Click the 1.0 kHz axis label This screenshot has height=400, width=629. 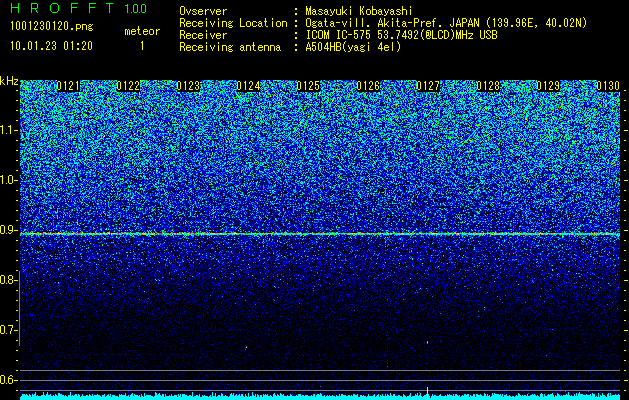8,180
